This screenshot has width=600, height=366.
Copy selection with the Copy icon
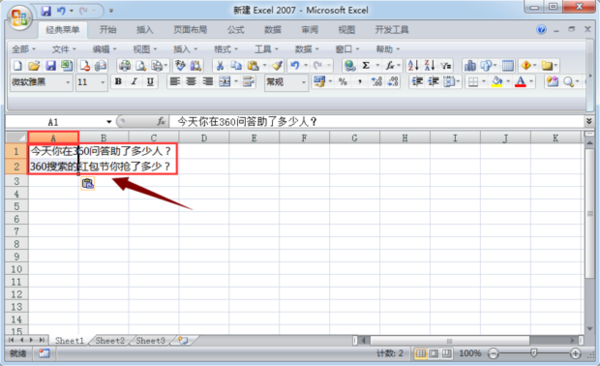coord(236,65)
